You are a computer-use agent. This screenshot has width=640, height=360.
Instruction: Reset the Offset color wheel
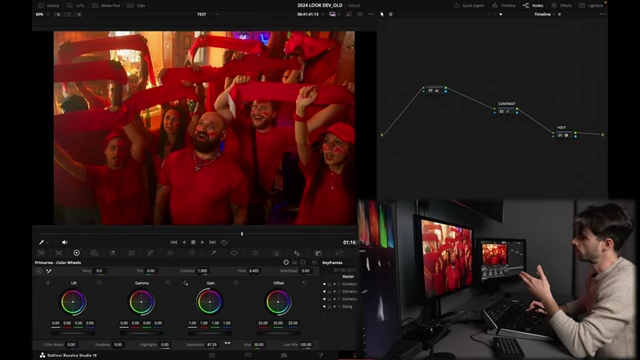tap(304, 283)
